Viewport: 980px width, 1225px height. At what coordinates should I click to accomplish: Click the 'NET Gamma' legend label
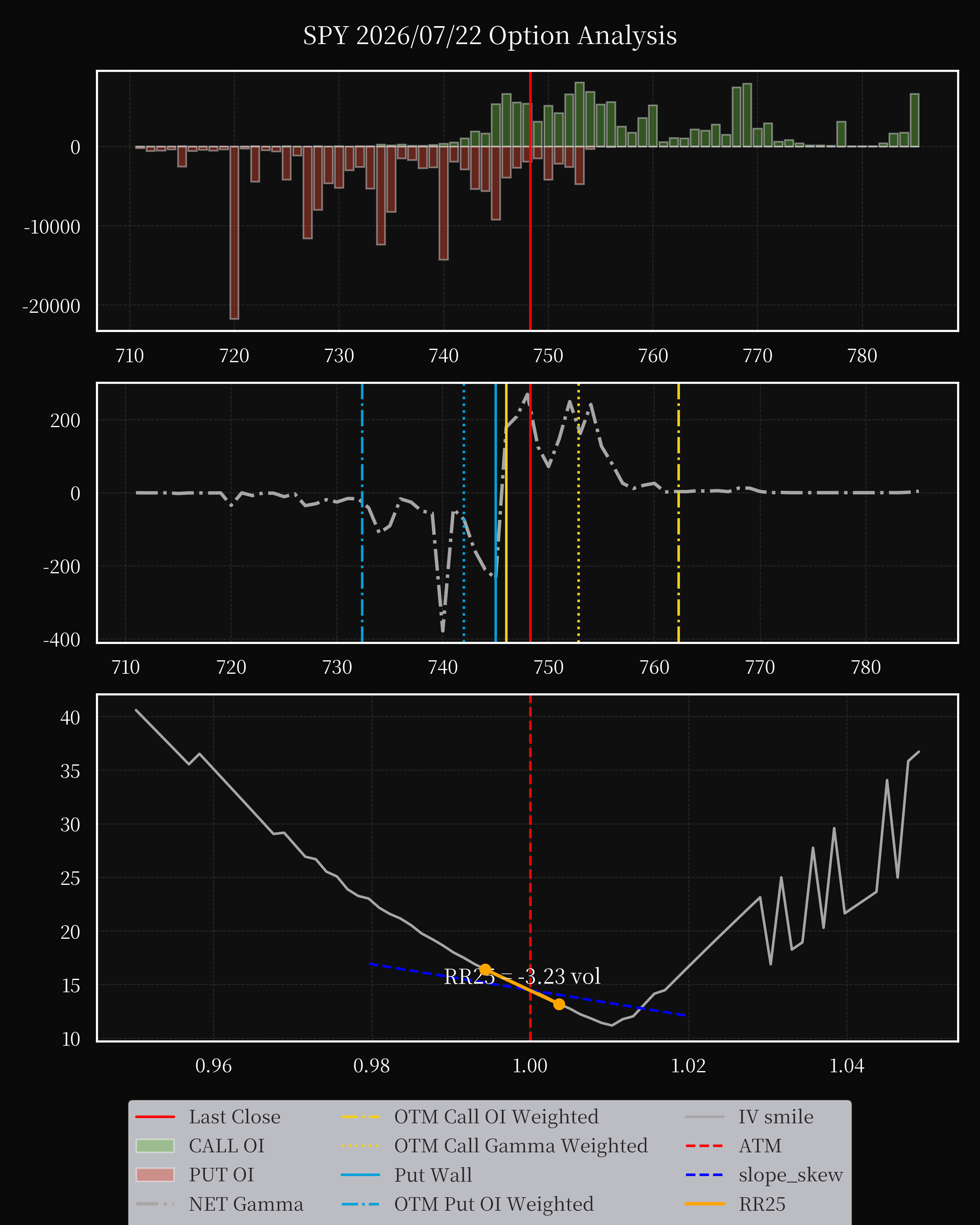tap(246, 1204)
